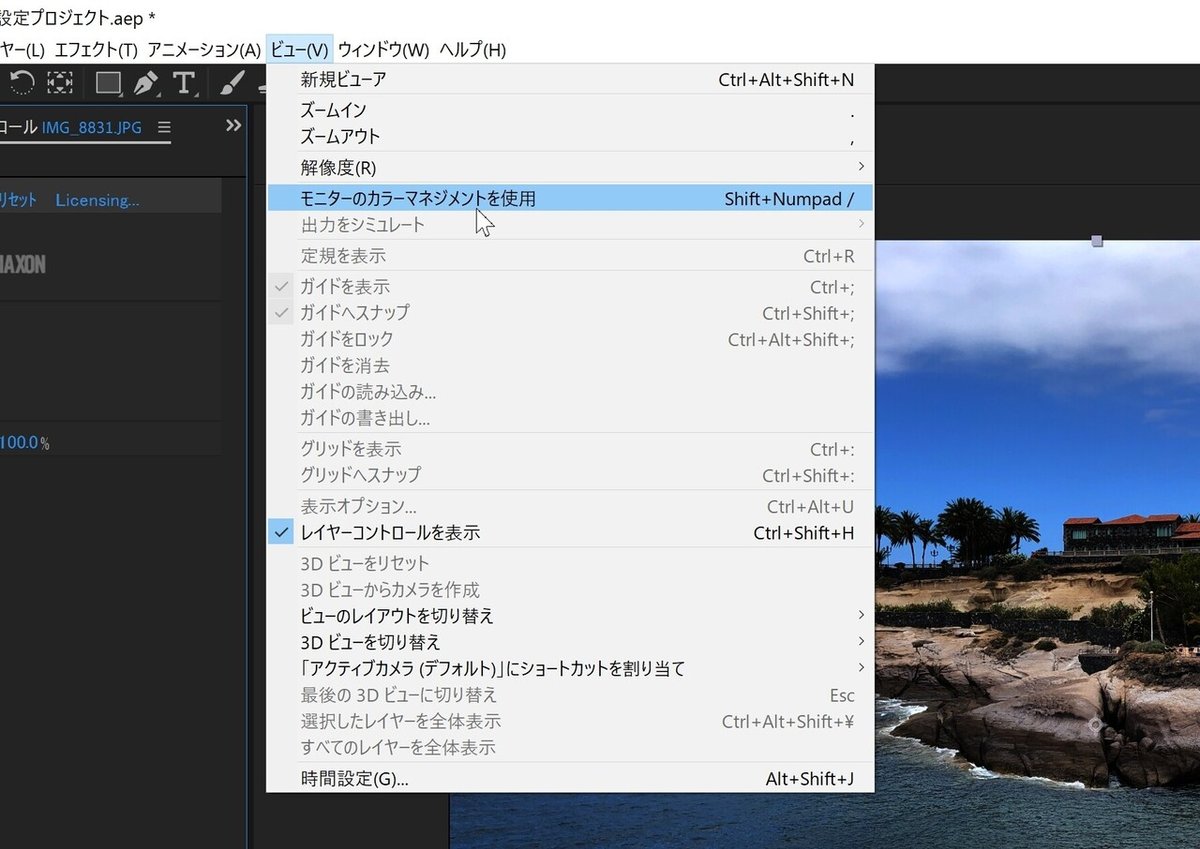This screenshot has width=1200, height=849.
Task: Select the Brush tool
Action: coord(231,83)
